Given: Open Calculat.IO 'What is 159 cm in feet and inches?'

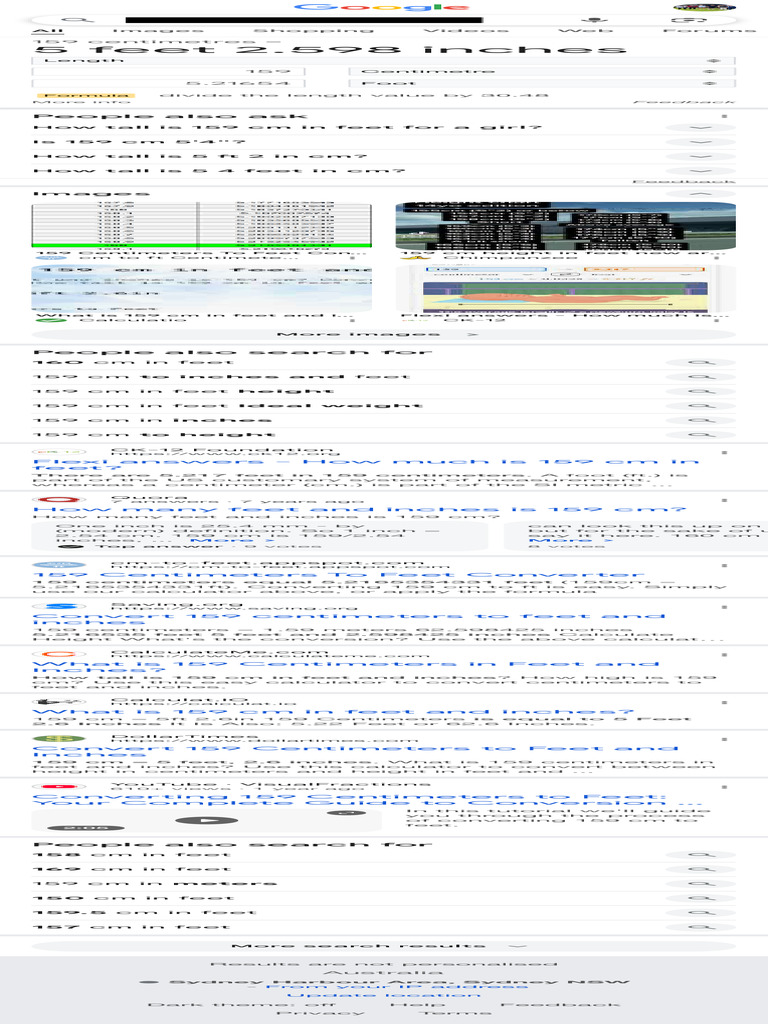Looking at the screenshot, I should pos(333,712).
